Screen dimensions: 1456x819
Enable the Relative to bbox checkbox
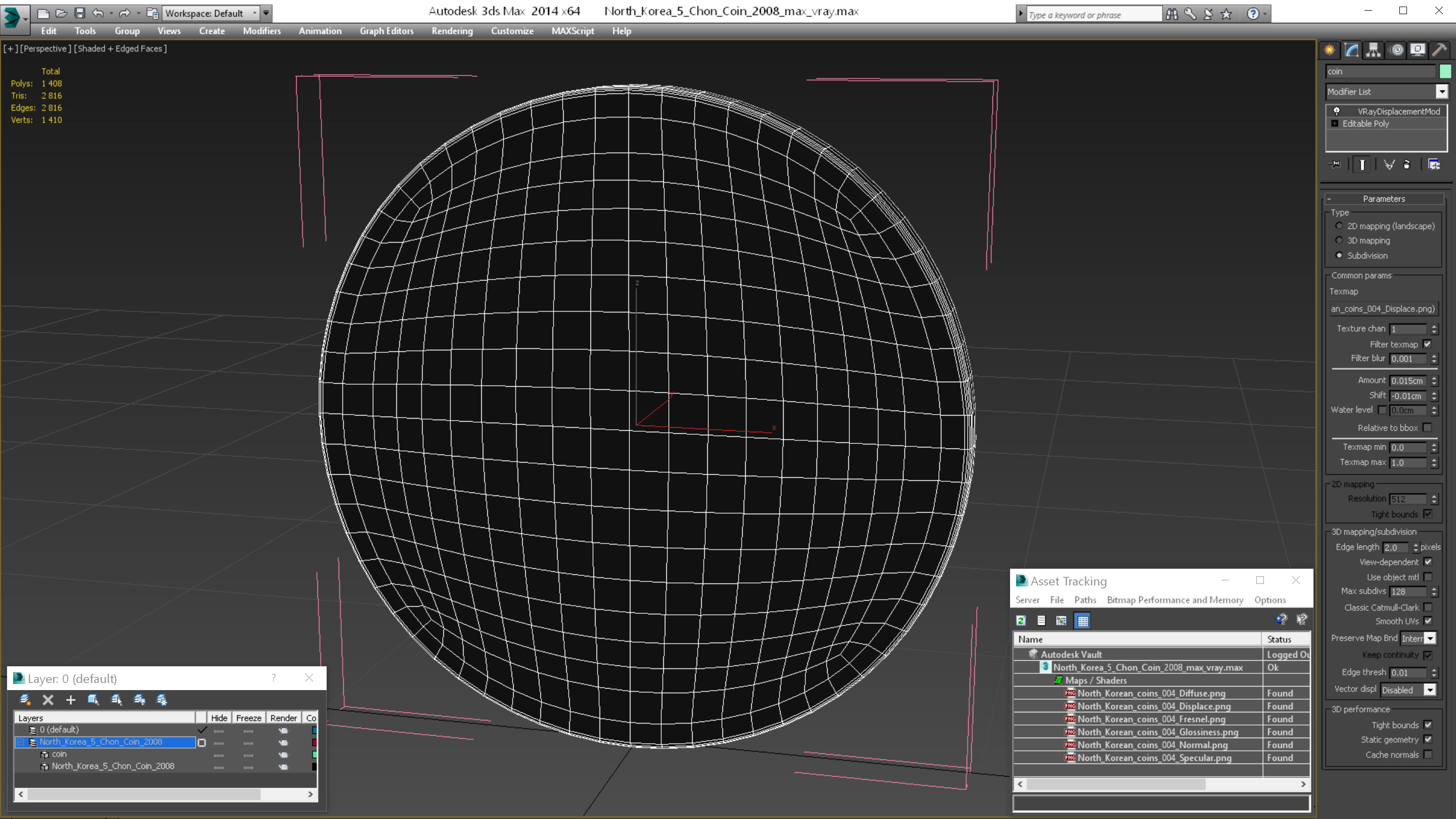(x=1428, y=427)
